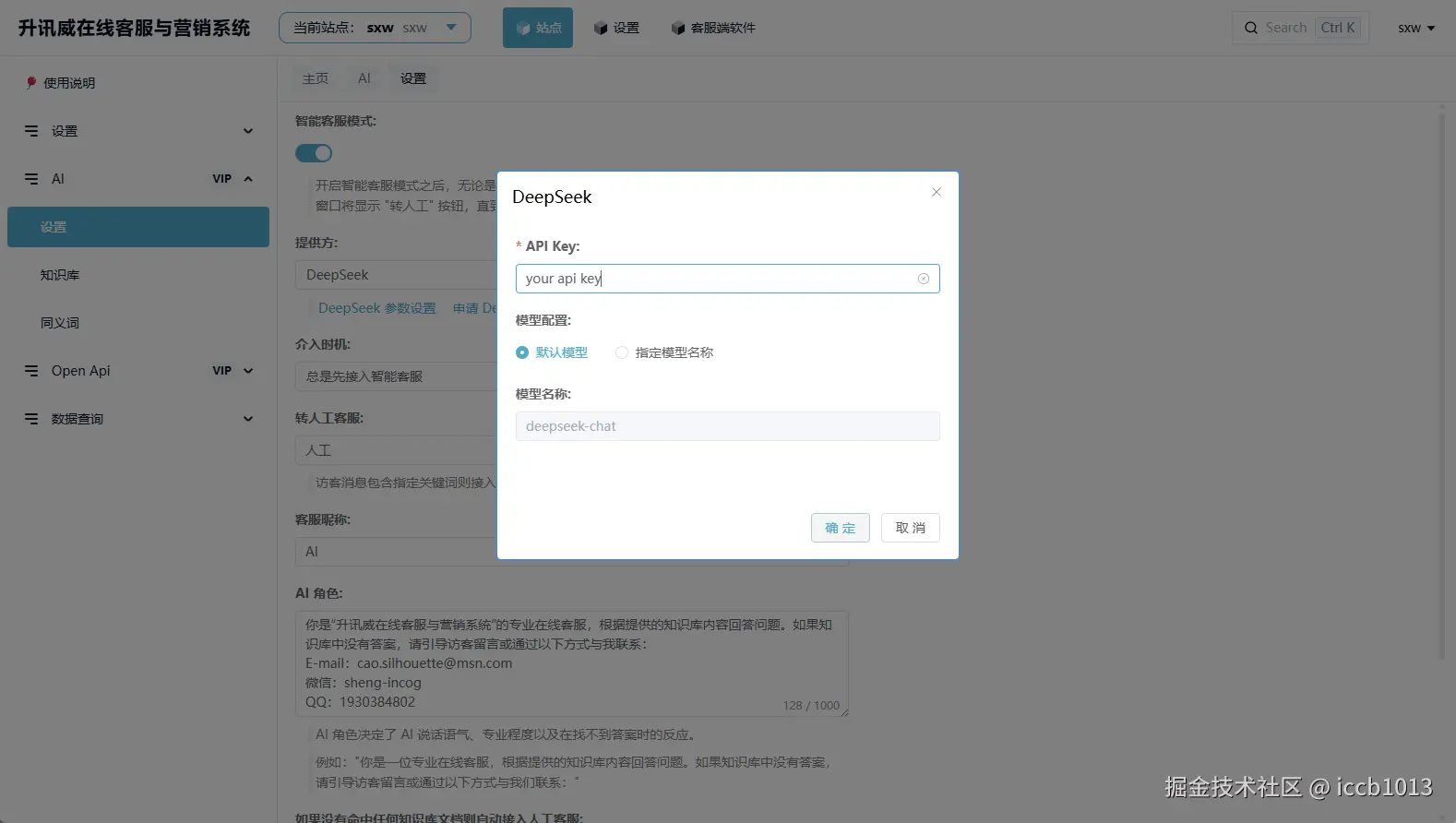Expand the 数据查询 sidebar group chevron
The width and height of the screenshot is (1456, 823).
(x=248, y=419)
